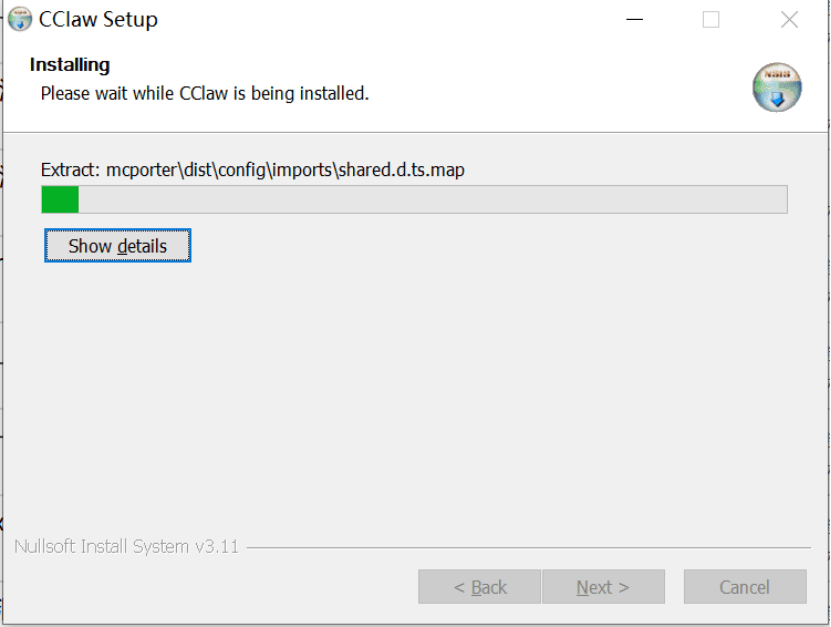
Task: Click the installer globe logo in header
Action: [777, 87]
